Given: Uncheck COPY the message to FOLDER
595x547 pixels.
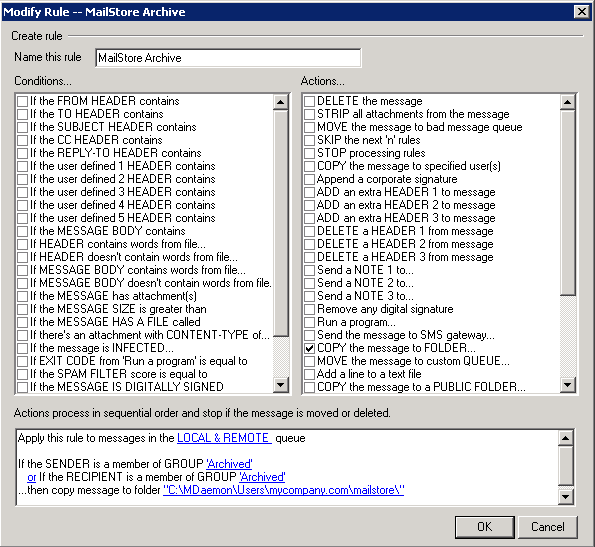Looking at the screenshot, I should coord(310,348).
